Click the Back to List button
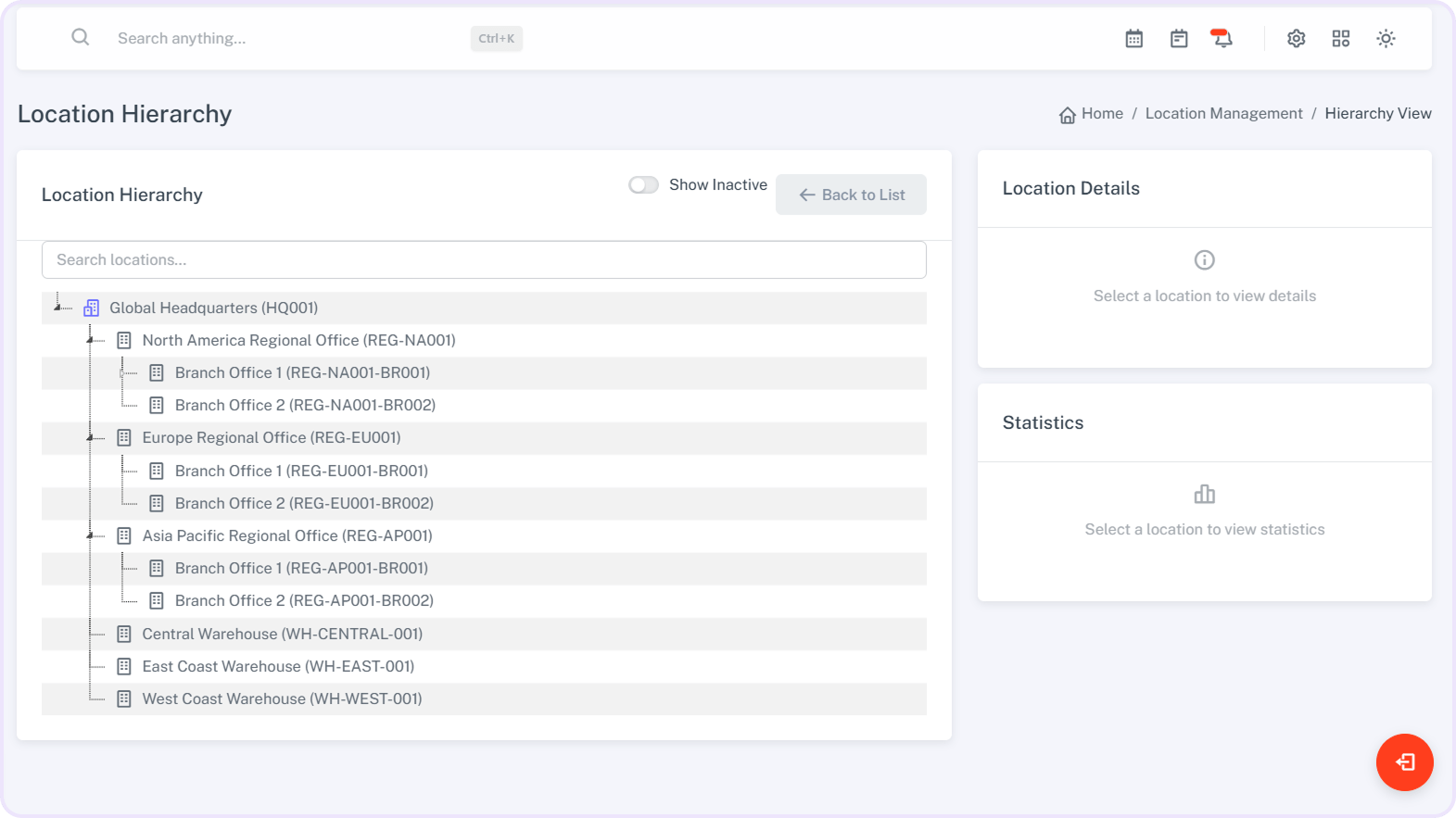 pos(851,195)
